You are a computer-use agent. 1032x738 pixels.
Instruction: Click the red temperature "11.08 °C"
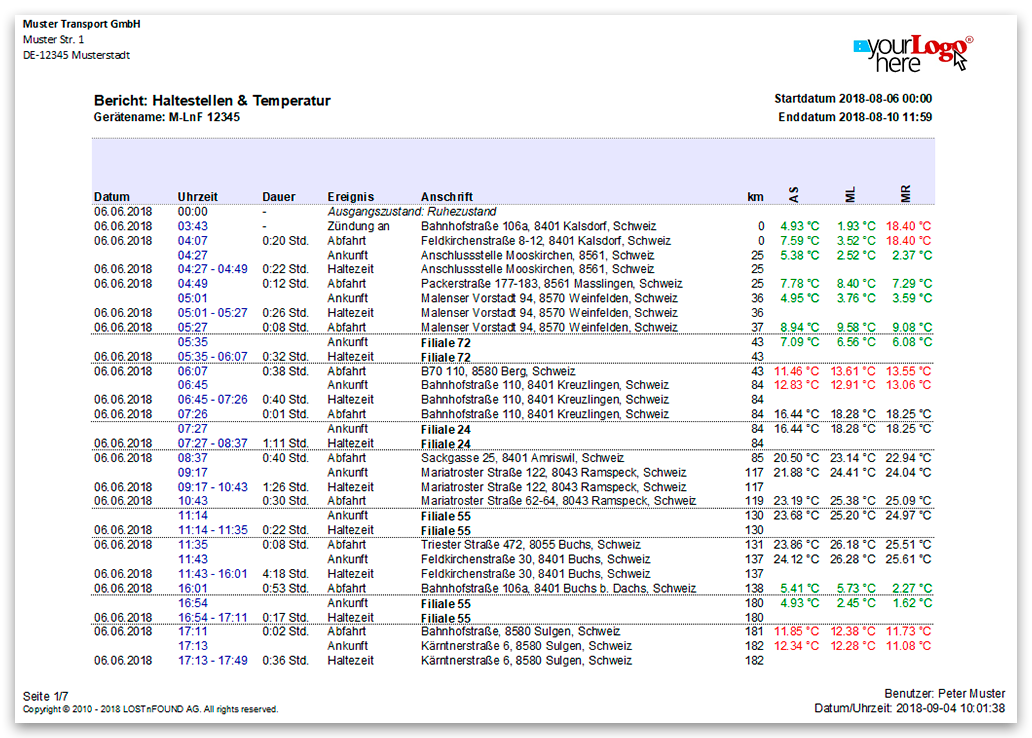pos(909,646)
